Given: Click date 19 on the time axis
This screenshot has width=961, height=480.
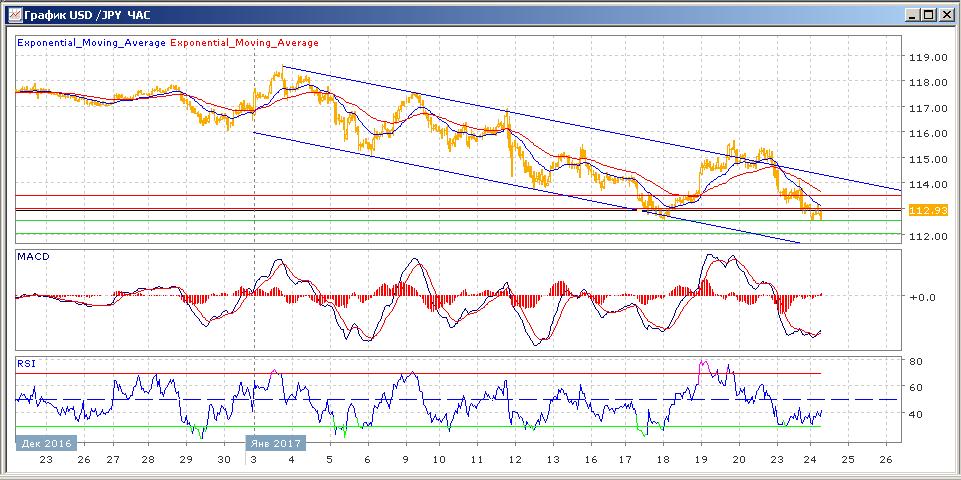Looking at the screenshot, I should pyautogui.click(x=702, y=460).
